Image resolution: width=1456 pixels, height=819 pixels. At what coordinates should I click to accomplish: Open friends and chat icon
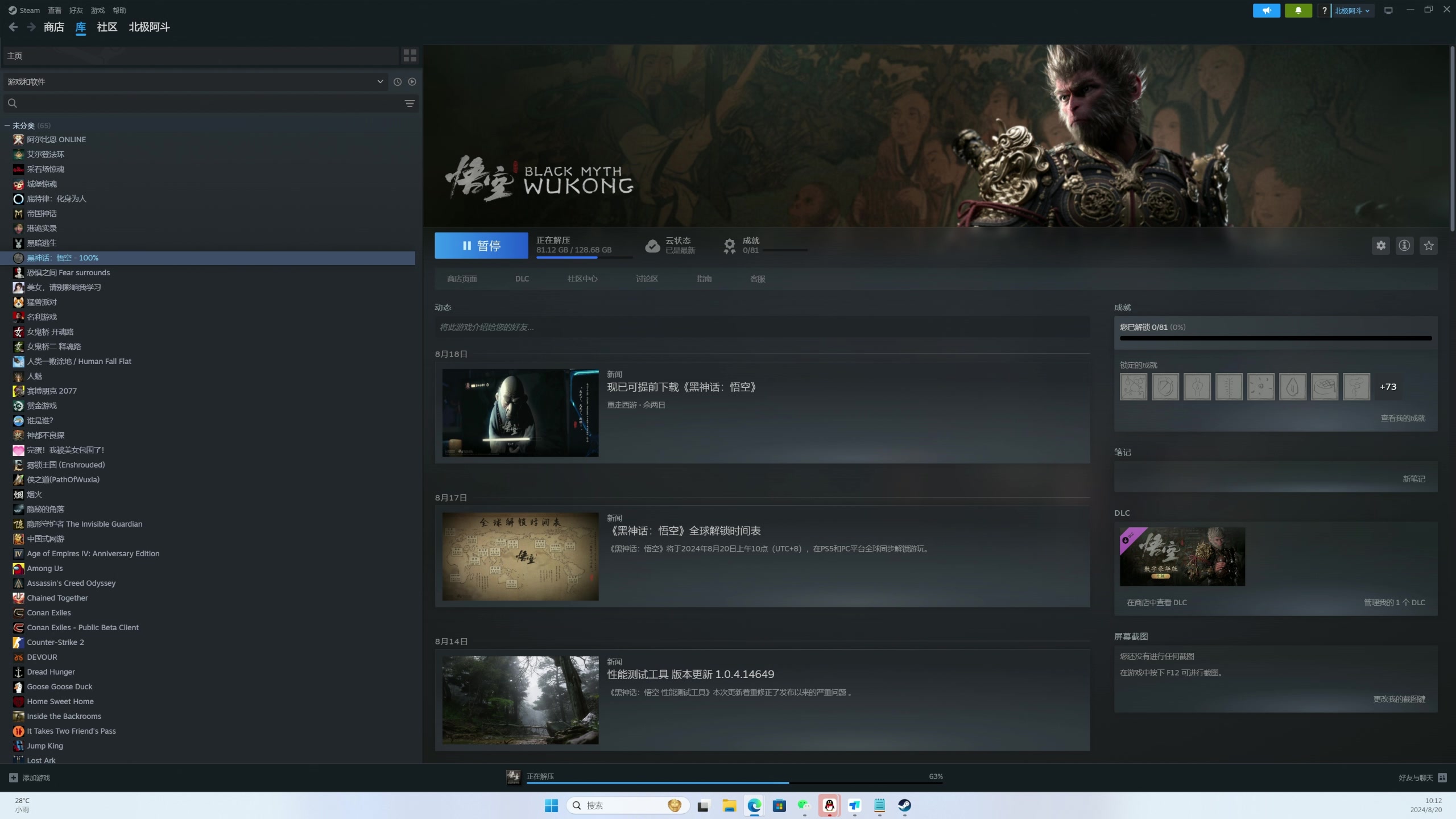tap(1442, 777)
